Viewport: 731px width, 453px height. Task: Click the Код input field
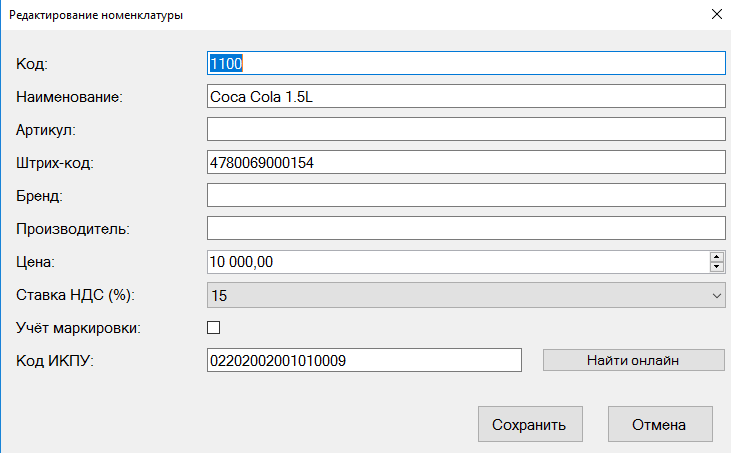[464, 63]
